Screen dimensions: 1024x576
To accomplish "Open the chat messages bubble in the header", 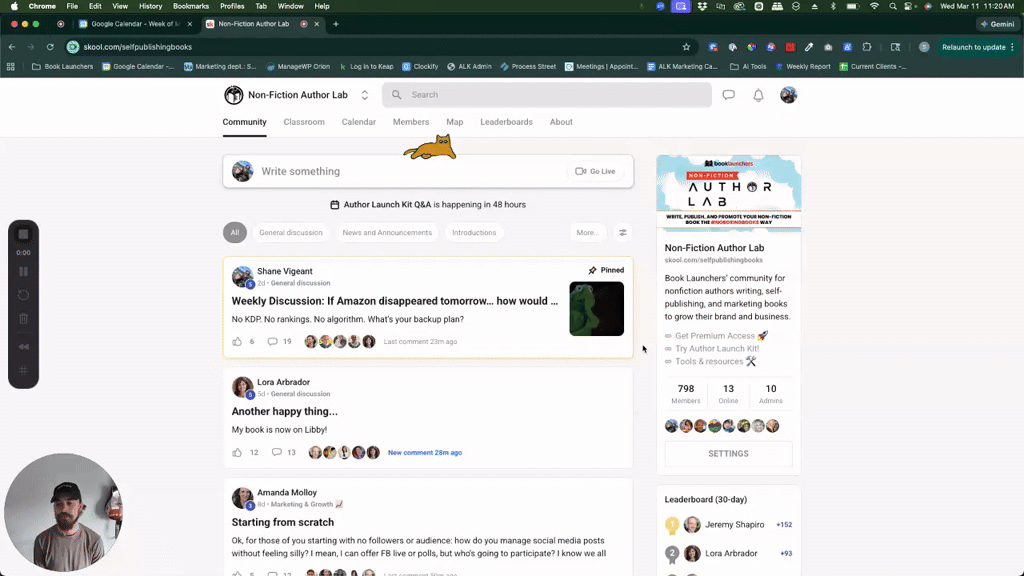I will pyautogui.click(x=728, y=95).
